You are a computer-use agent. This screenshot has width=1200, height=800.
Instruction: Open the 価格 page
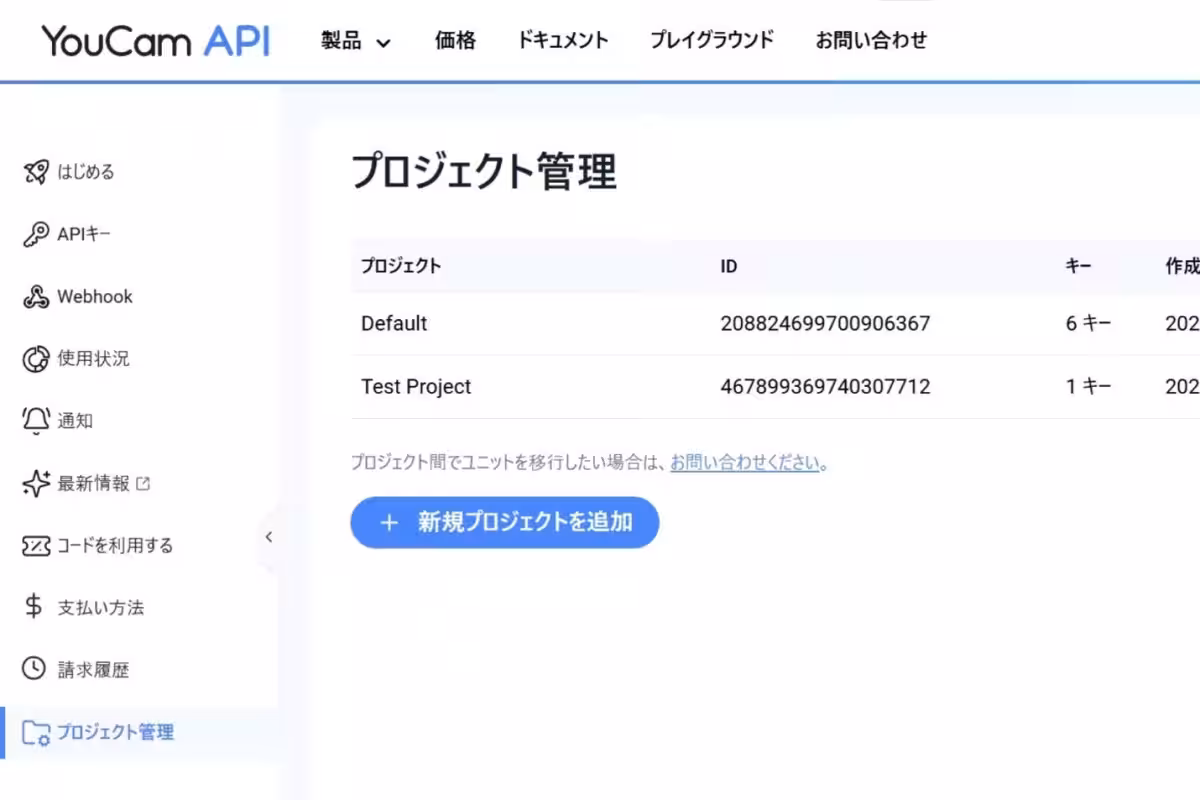pos(455,41)
